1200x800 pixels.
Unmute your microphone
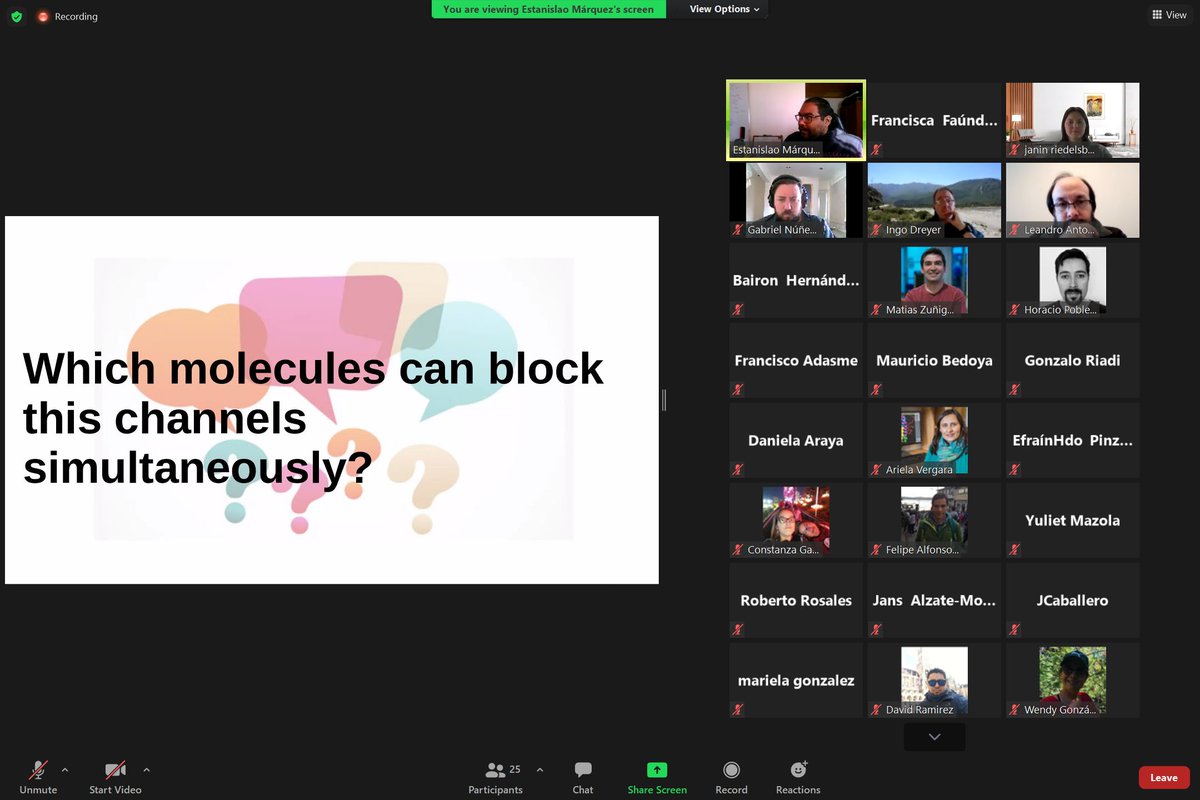38,777
